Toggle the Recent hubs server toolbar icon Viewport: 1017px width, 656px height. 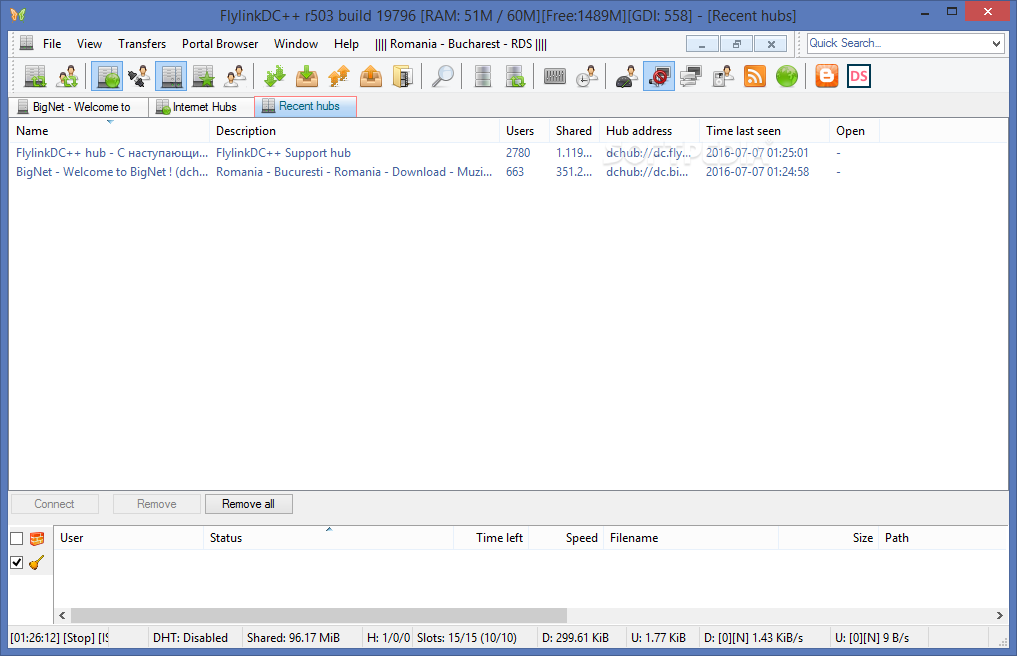click(171, 77)
